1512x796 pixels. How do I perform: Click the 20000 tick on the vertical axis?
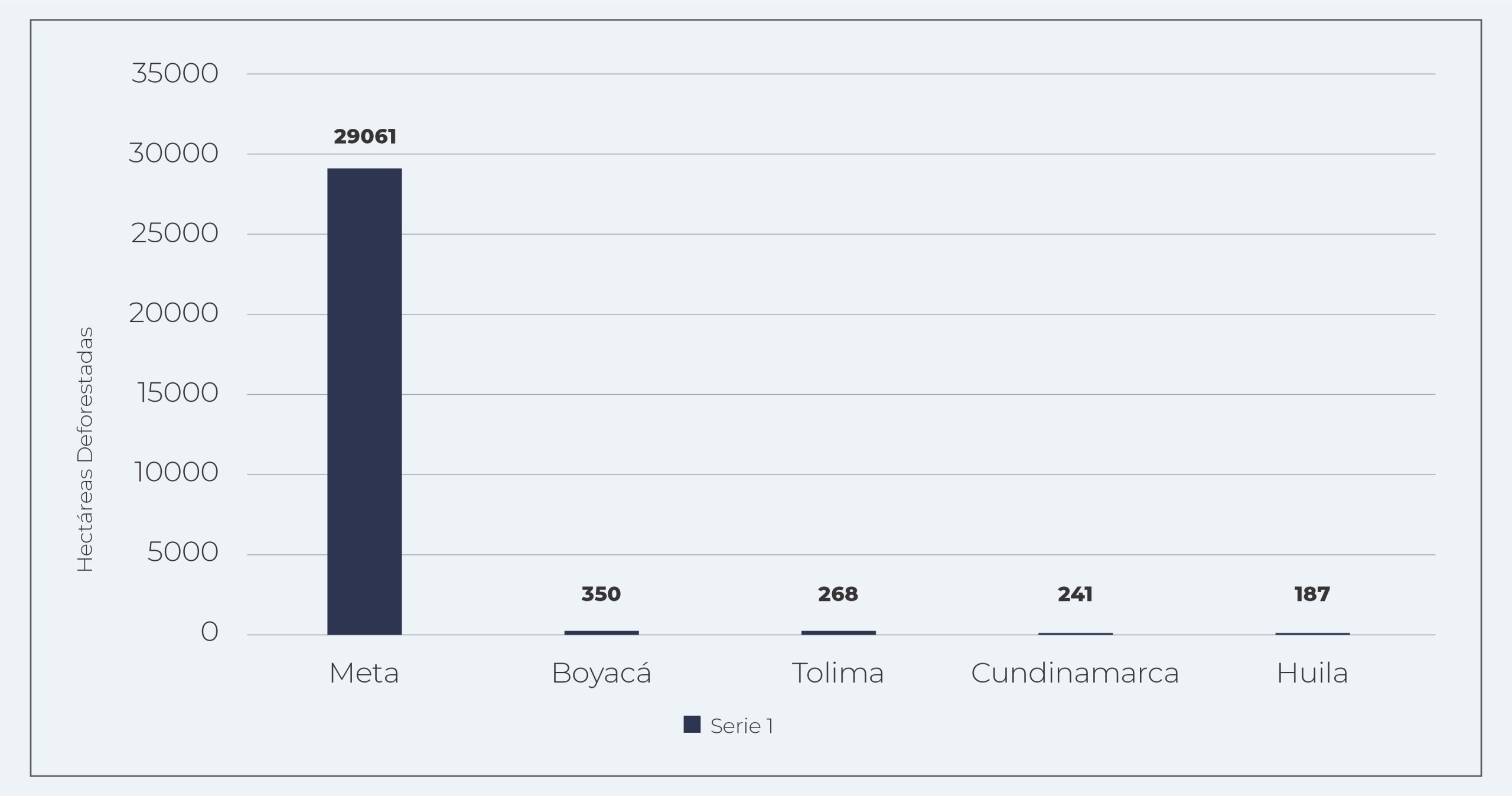pos(174,313)
